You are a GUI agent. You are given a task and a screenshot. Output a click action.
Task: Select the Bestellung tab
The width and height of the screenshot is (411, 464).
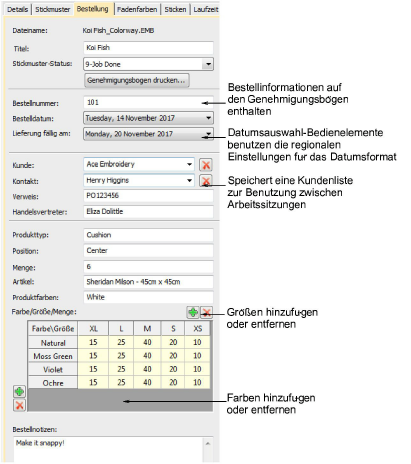(x=93, y=9)
